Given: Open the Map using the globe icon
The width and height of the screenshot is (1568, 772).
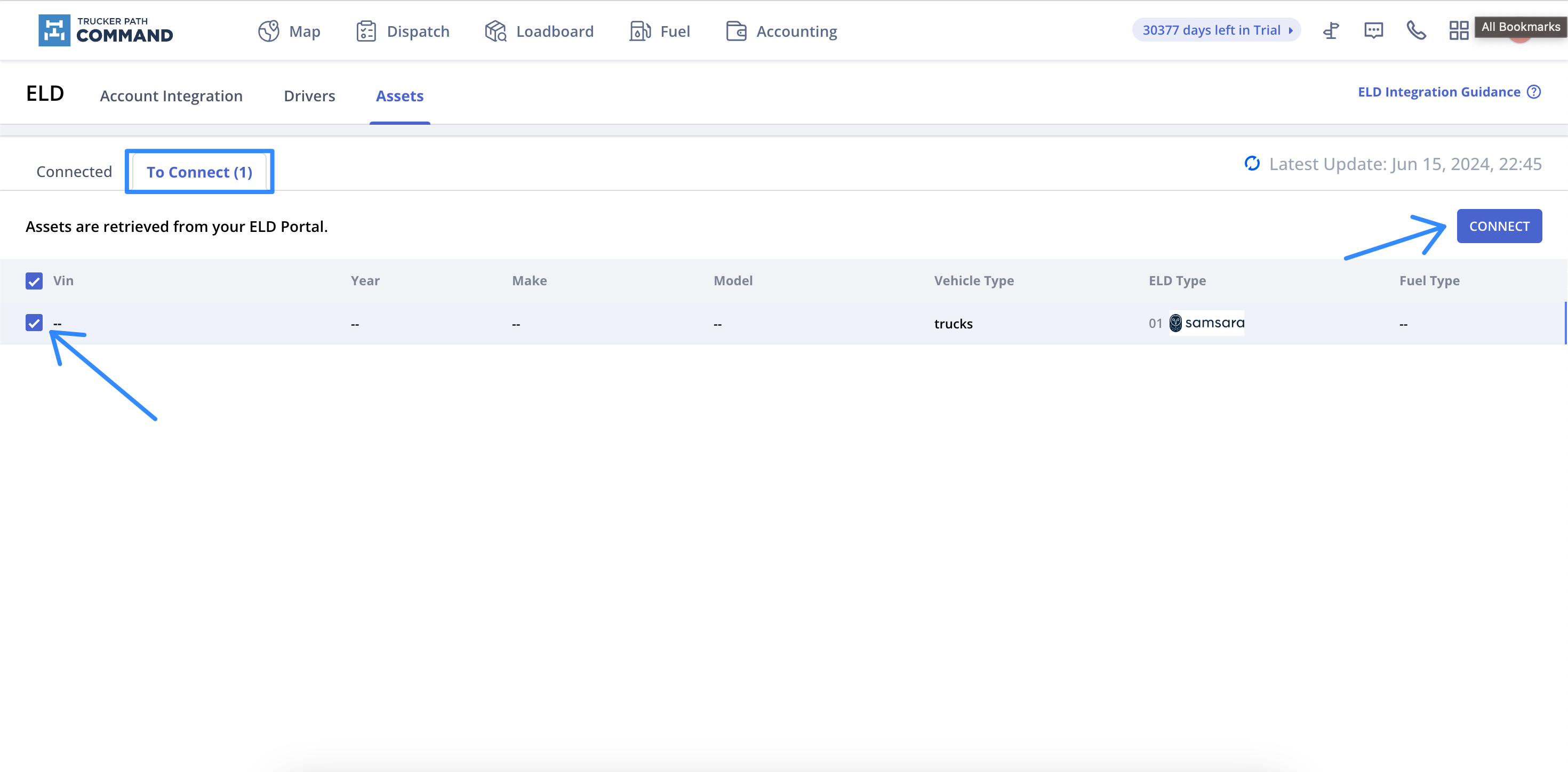Looking at the screenshot, I should pos(269,30).
